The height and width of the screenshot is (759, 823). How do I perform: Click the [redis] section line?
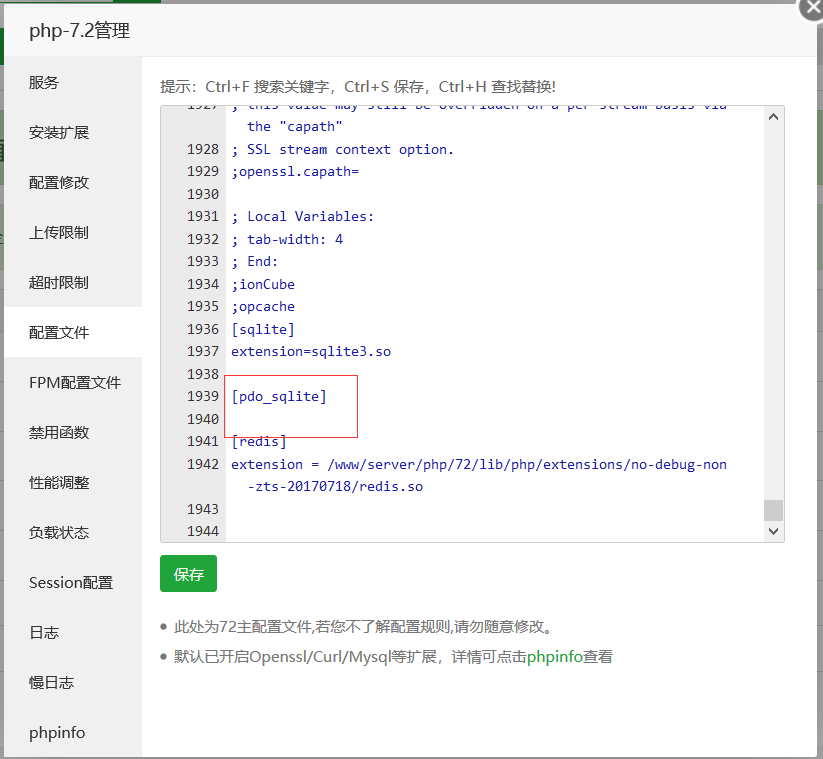coord(259,441)
